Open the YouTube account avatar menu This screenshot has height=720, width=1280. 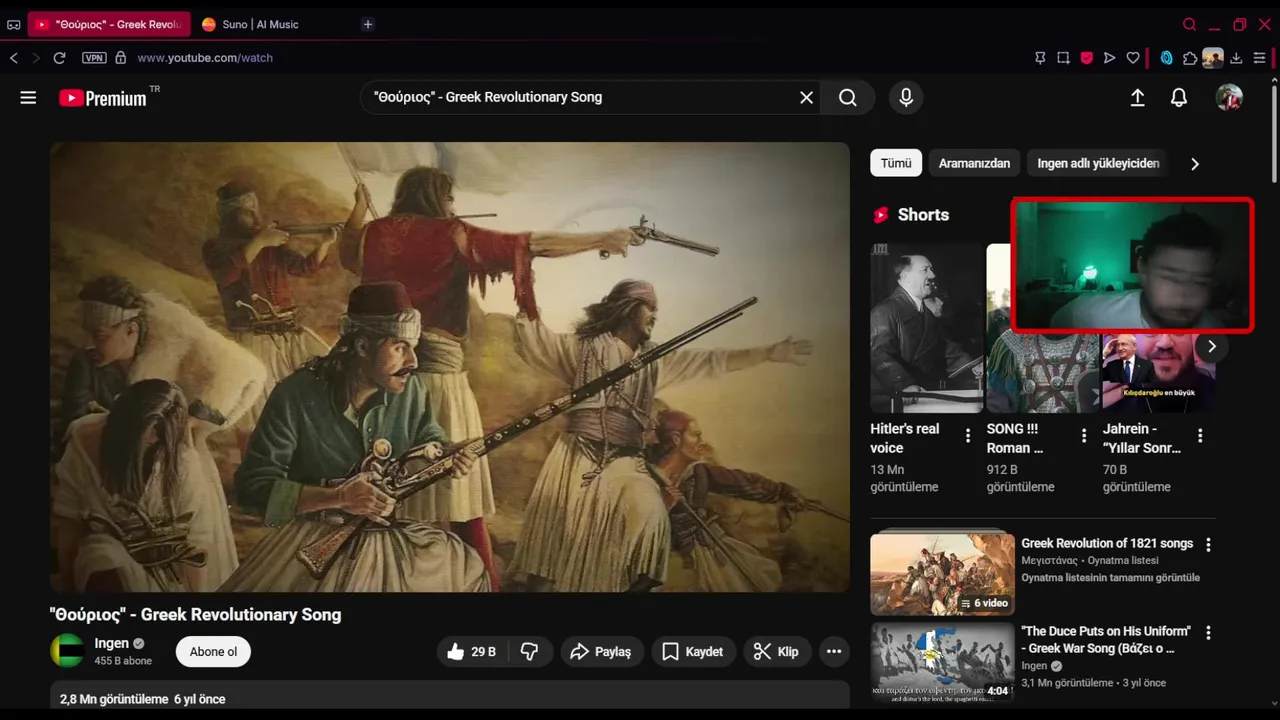point(1229,97)
